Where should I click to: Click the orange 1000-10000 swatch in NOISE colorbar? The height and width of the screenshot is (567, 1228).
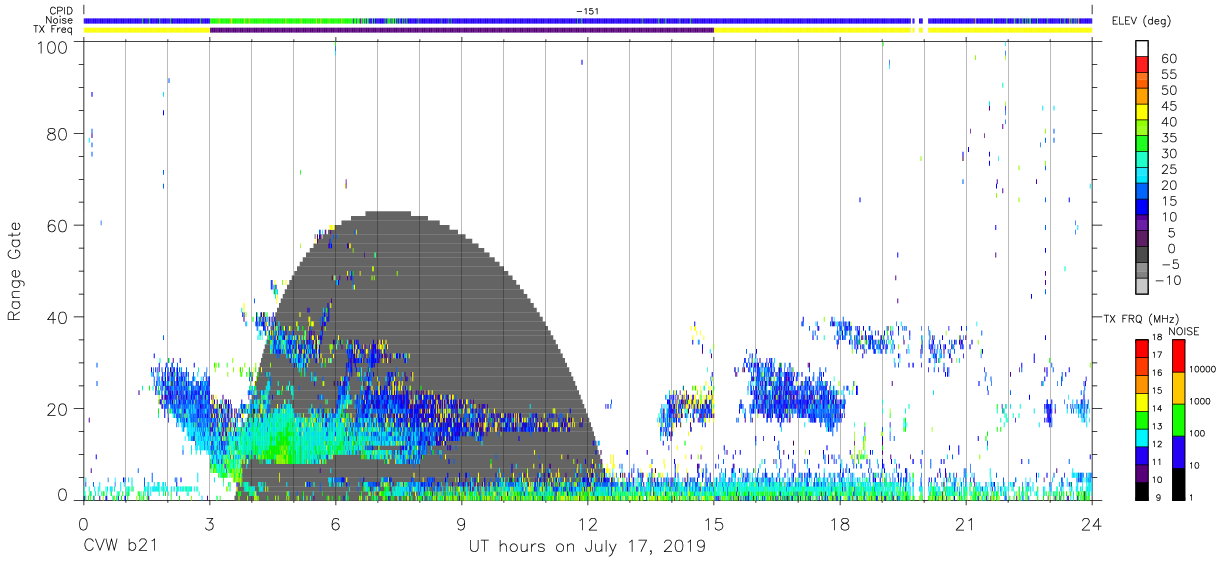[x=1177, y=388]
